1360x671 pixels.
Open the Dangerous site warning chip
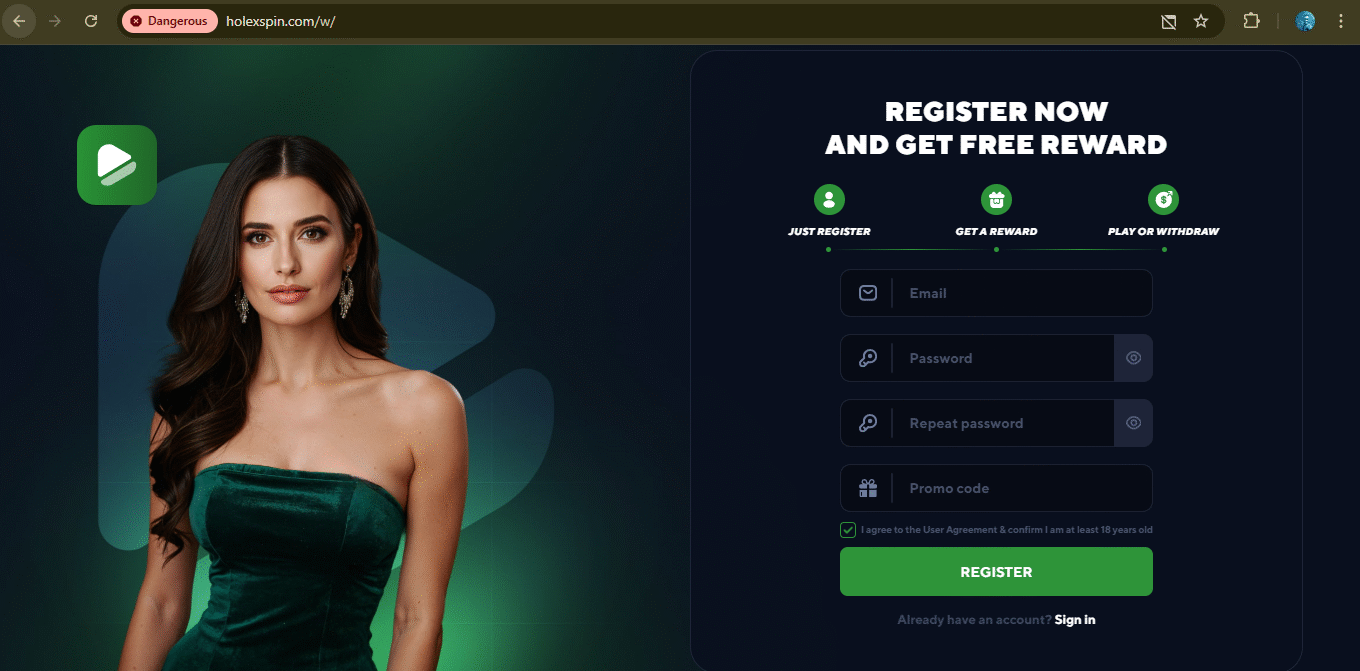[170, 21]
